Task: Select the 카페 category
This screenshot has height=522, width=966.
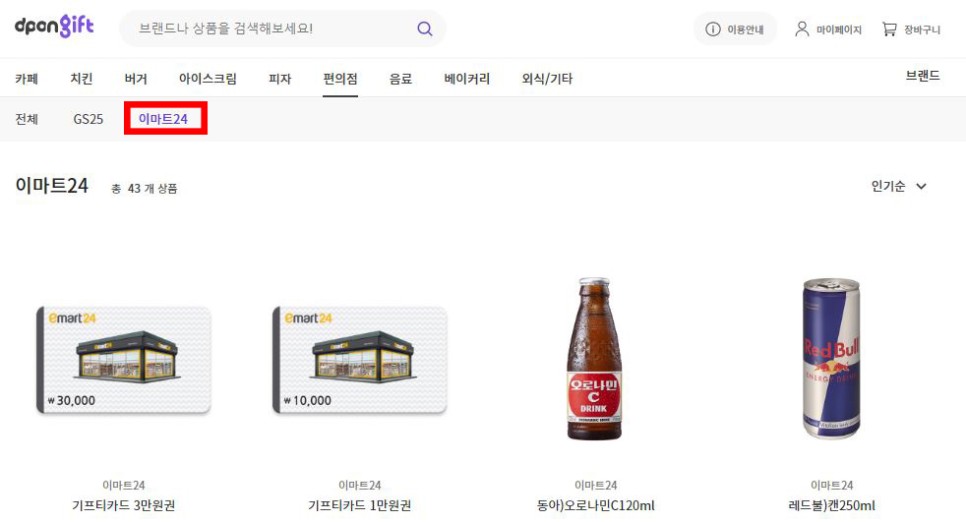Action: pos(26,78)
